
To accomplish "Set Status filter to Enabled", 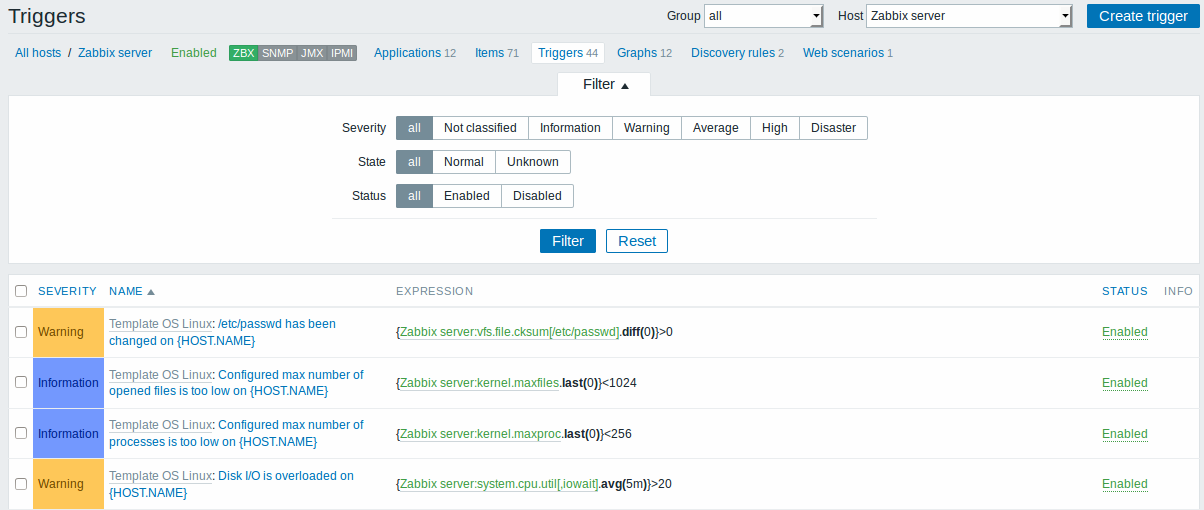I will pos(467,196).
